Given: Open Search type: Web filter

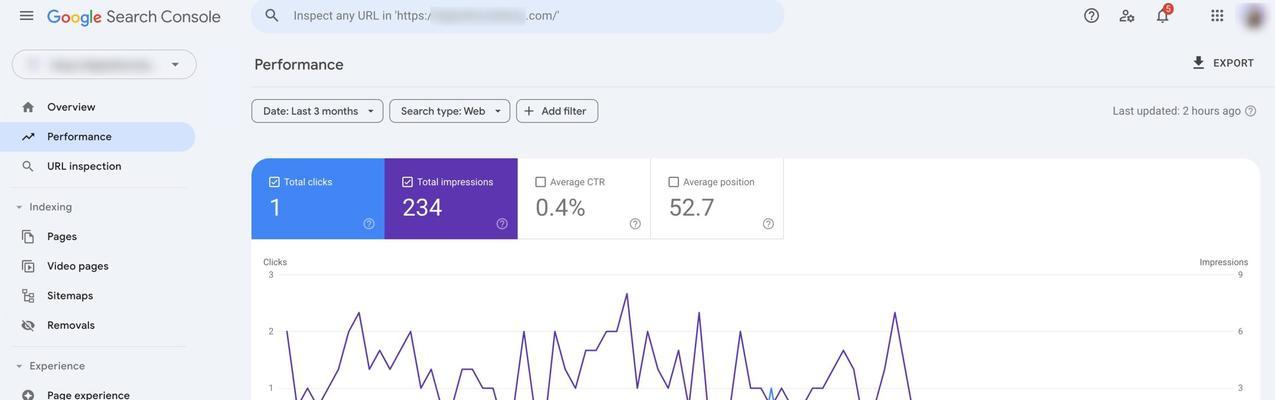Looking at the screenshot, I should [450, 111].
